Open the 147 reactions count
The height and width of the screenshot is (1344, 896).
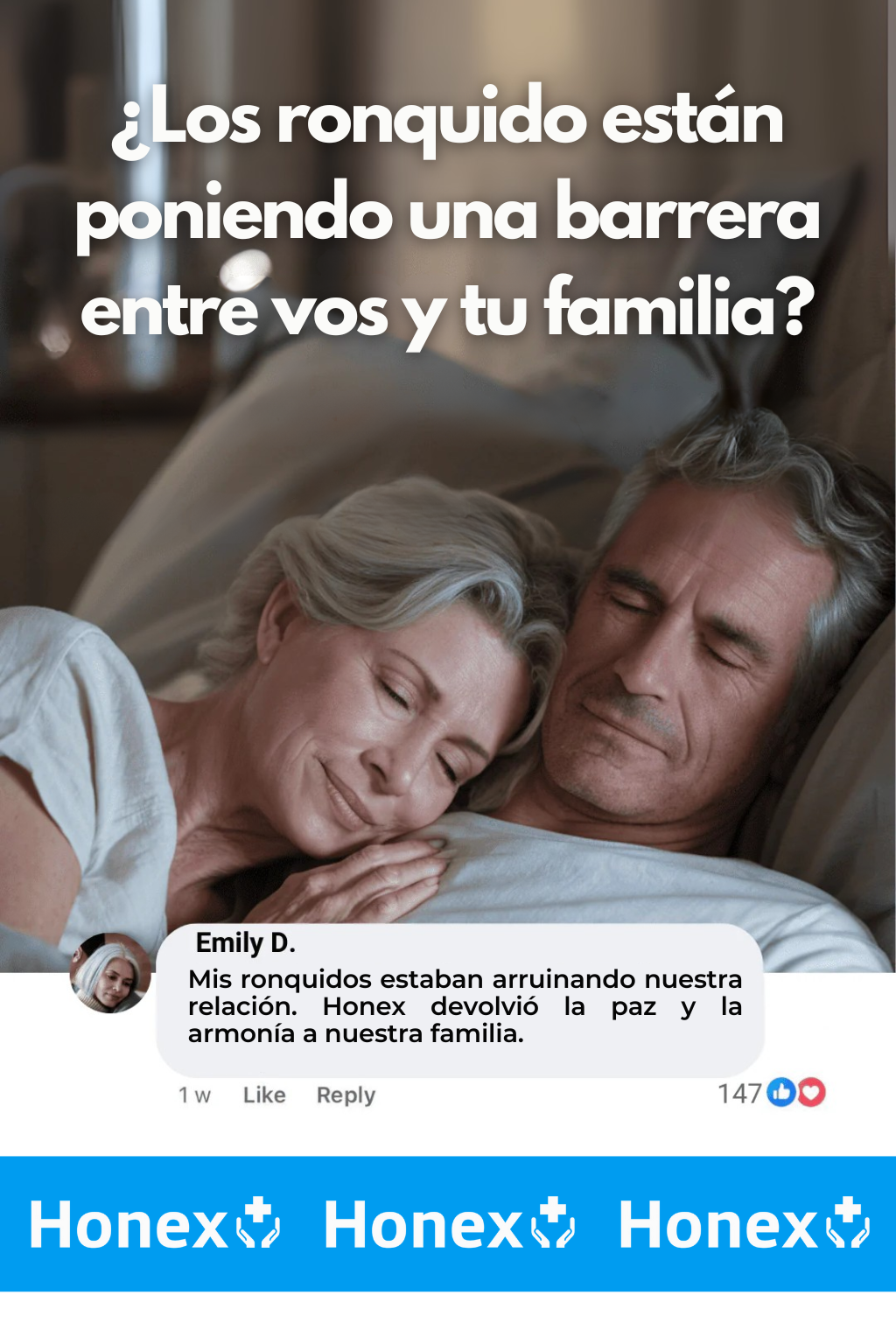(x=739, y=1093)
